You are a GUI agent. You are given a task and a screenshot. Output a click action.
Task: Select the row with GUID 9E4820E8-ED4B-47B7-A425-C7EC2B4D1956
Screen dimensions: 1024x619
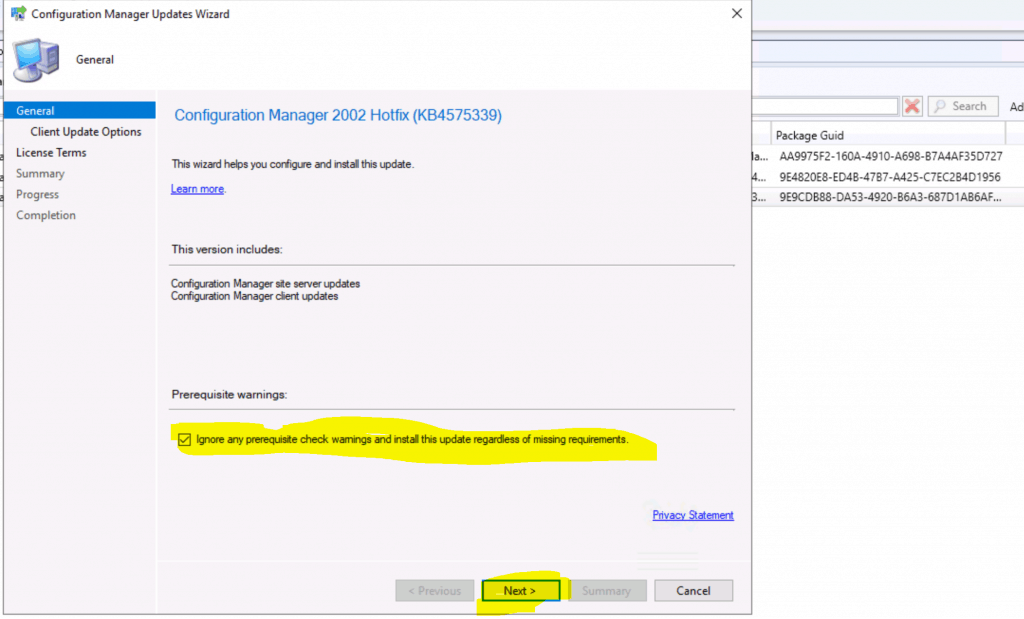click(888, 177)
